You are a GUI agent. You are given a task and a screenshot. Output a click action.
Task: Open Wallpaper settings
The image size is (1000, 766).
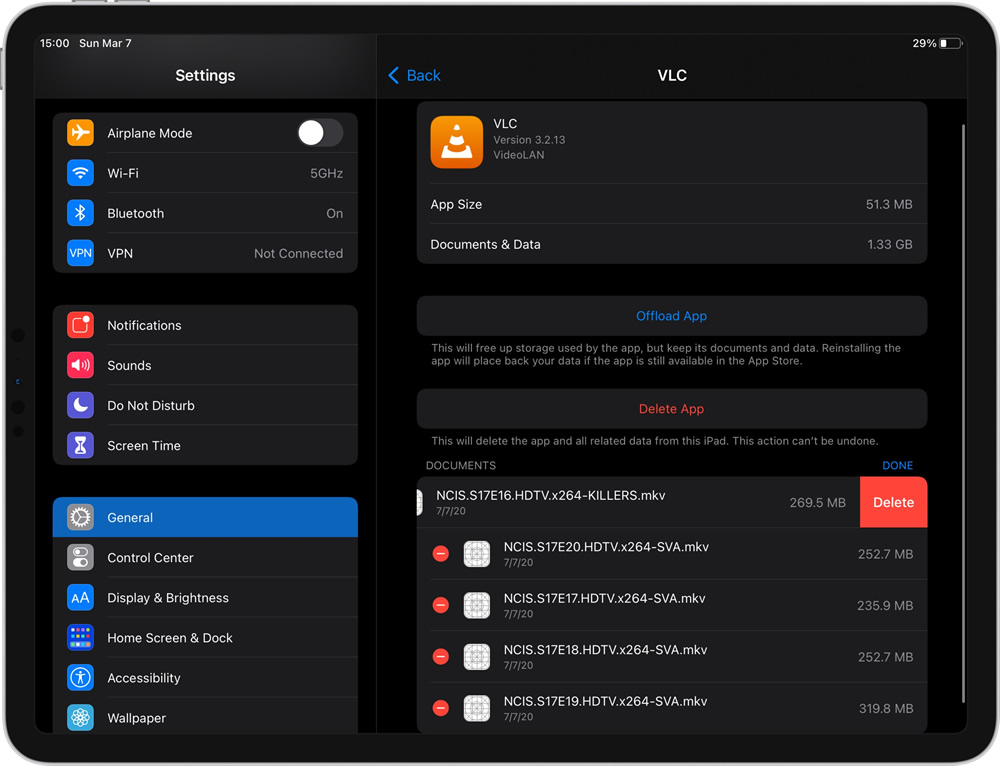pos(205,718)
